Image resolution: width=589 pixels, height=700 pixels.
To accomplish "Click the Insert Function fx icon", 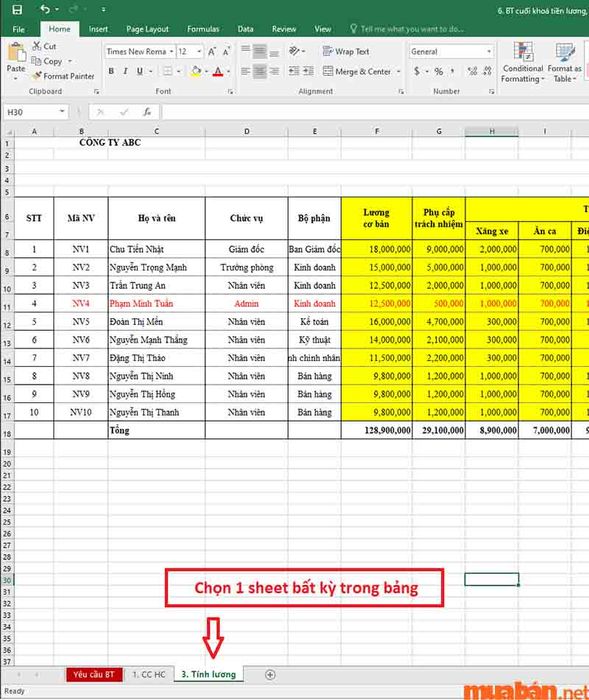I will tap(147, 112).
